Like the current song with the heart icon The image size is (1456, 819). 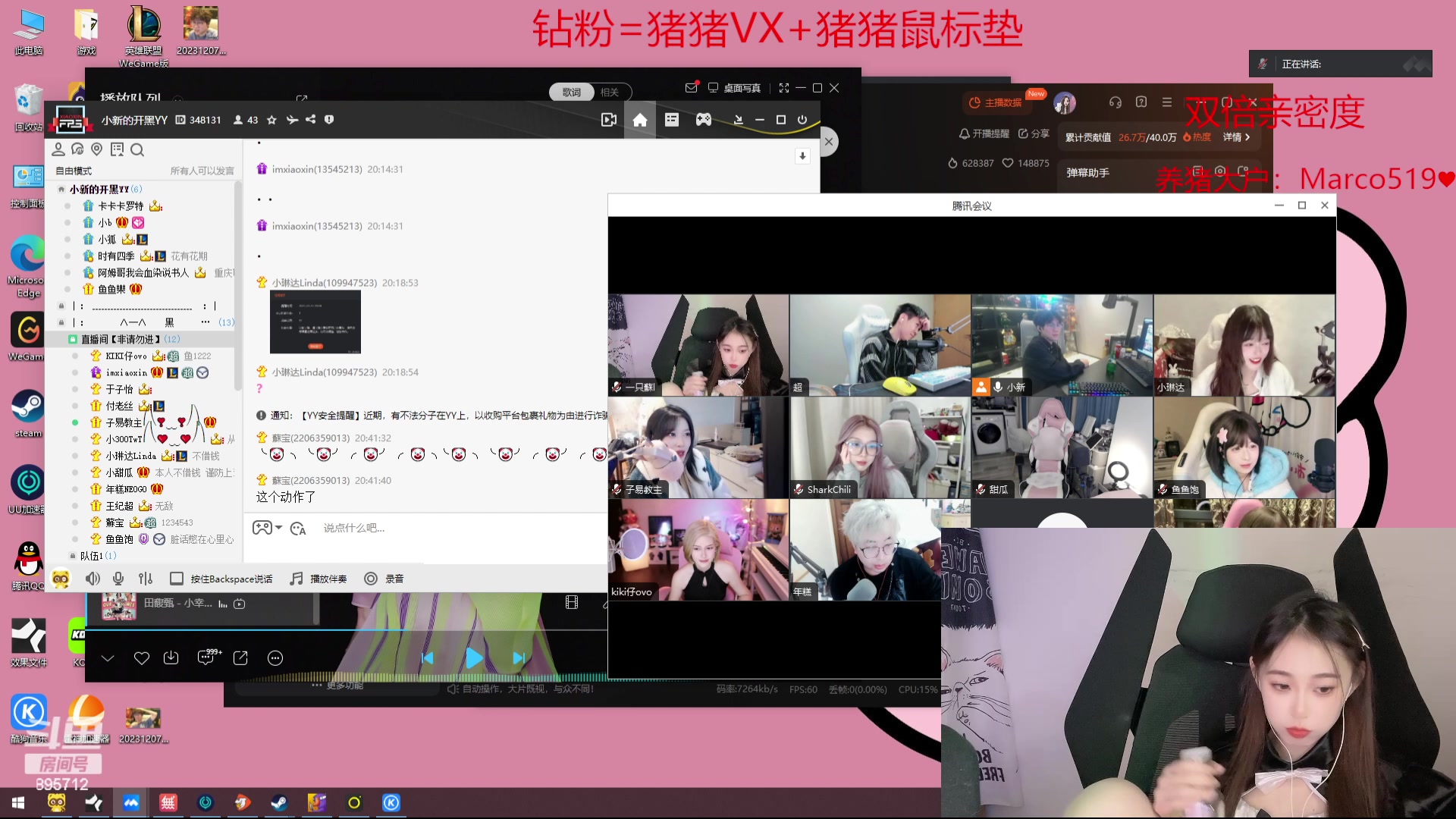141,657
